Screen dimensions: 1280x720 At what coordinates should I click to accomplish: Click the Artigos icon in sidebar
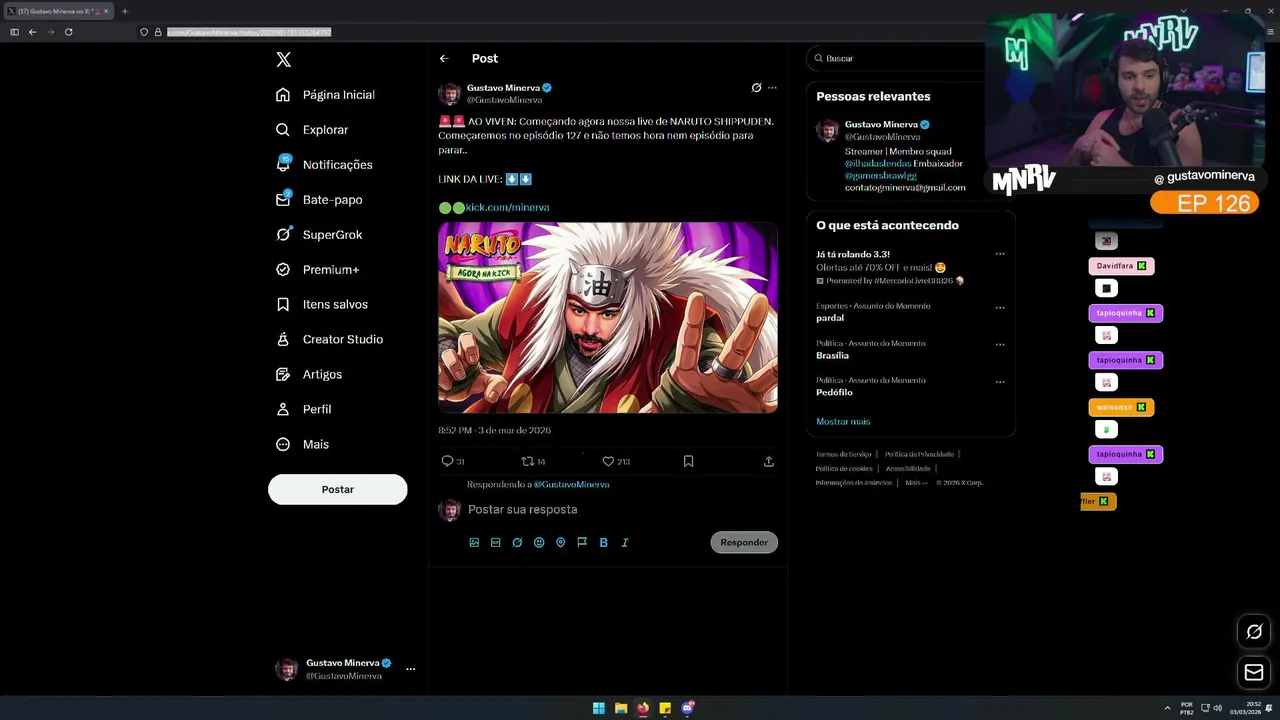(x=283, y=374)
